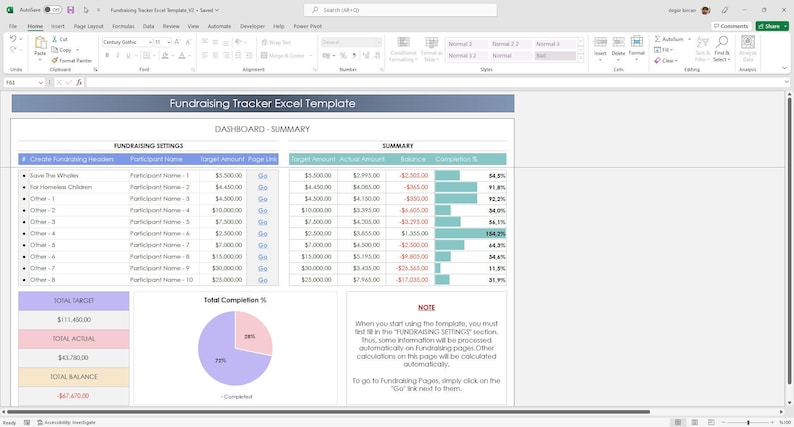794x427 pixels.
Task: Switch to the Insert tab
Action: 58,26
